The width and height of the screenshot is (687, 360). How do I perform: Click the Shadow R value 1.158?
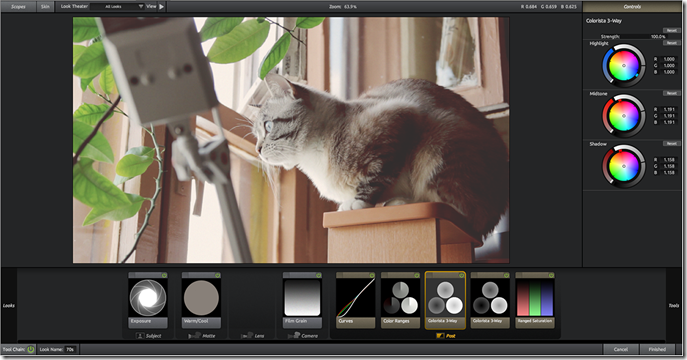[669, 160]
